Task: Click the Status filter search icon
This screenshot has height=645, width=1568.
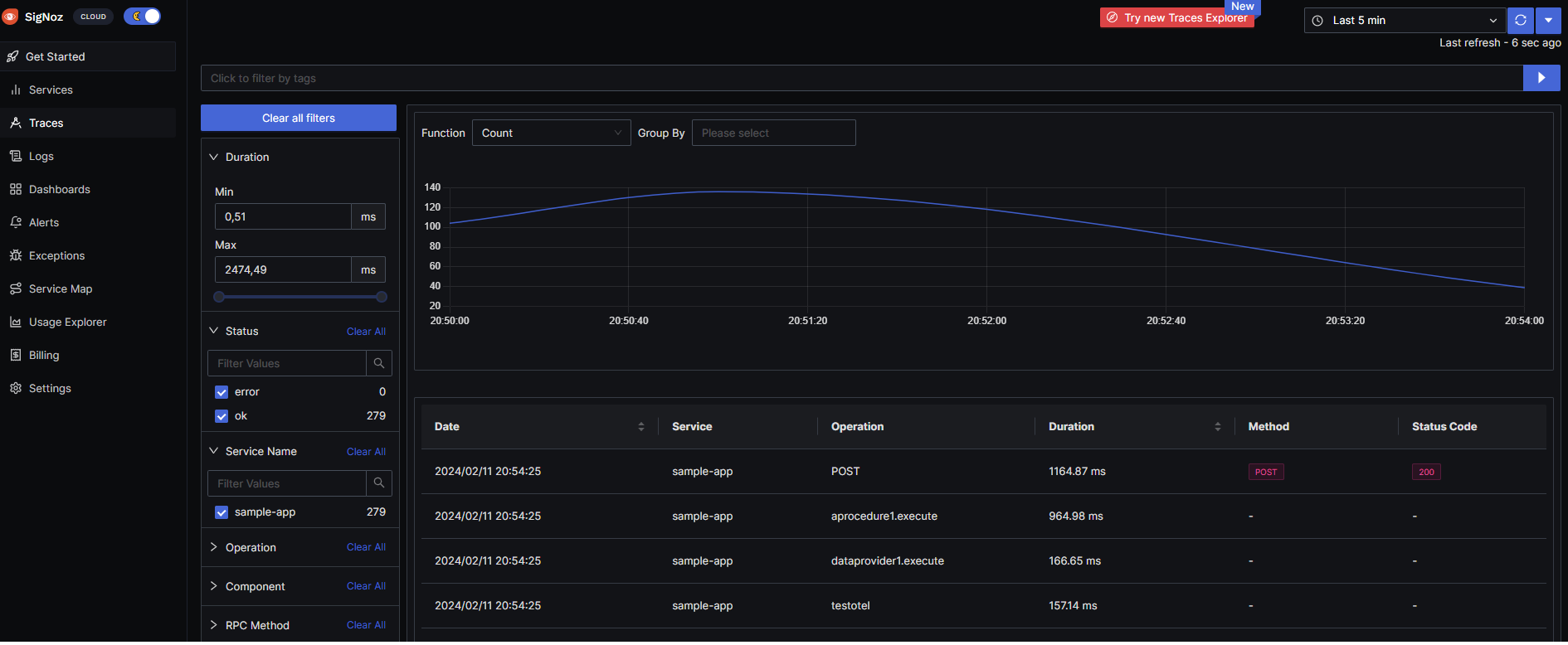Action: point(379,363)
